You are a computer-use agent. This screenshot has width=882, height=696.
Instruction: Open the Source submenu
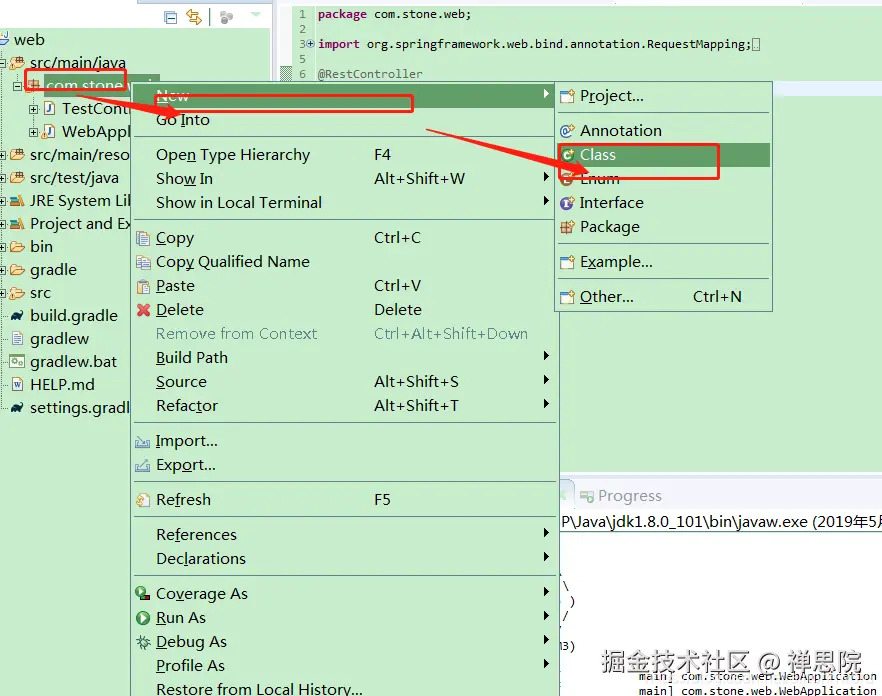click(344, 382)
